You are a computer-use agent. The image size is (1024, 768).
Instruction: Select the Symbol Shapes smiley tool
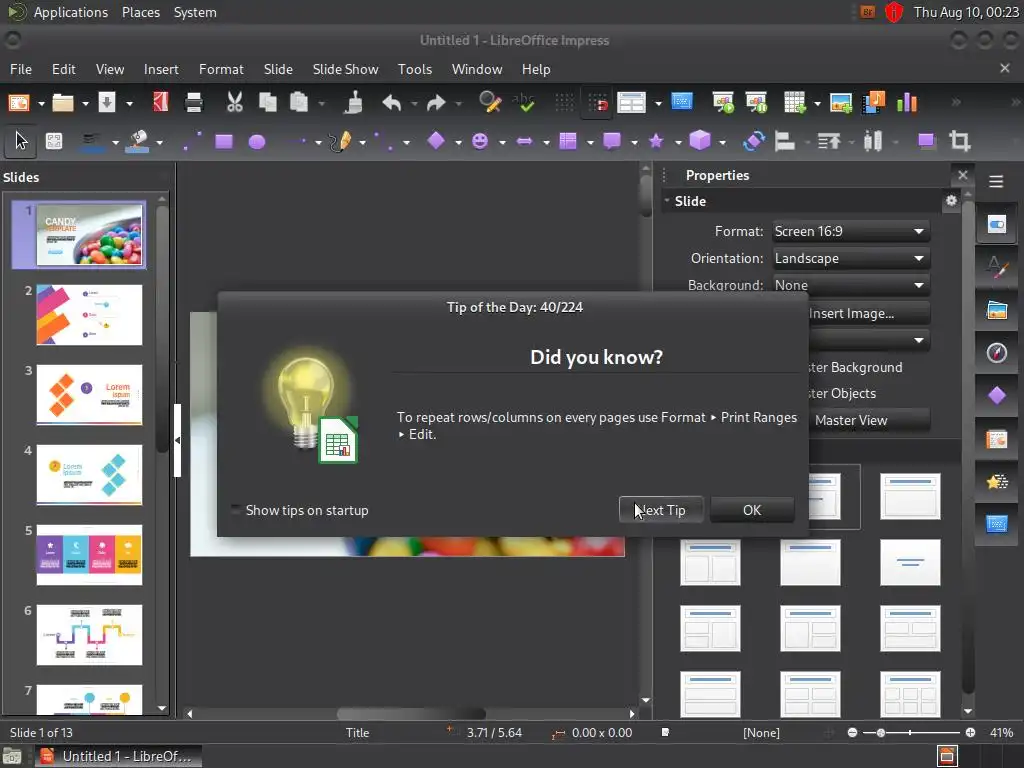pos(480,141)
